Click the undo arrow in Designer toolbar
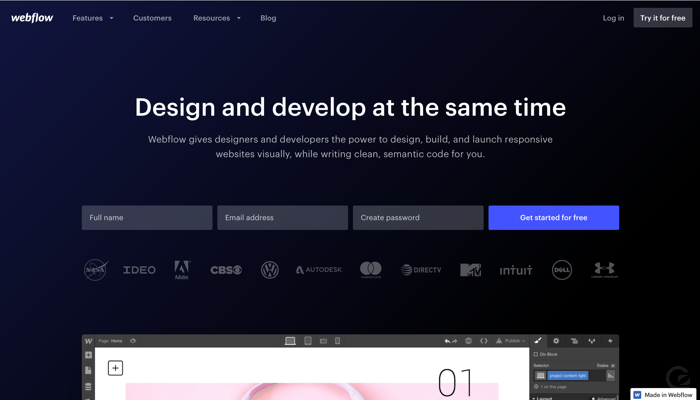Screen dimensions: 700x400 click(447, 341)
